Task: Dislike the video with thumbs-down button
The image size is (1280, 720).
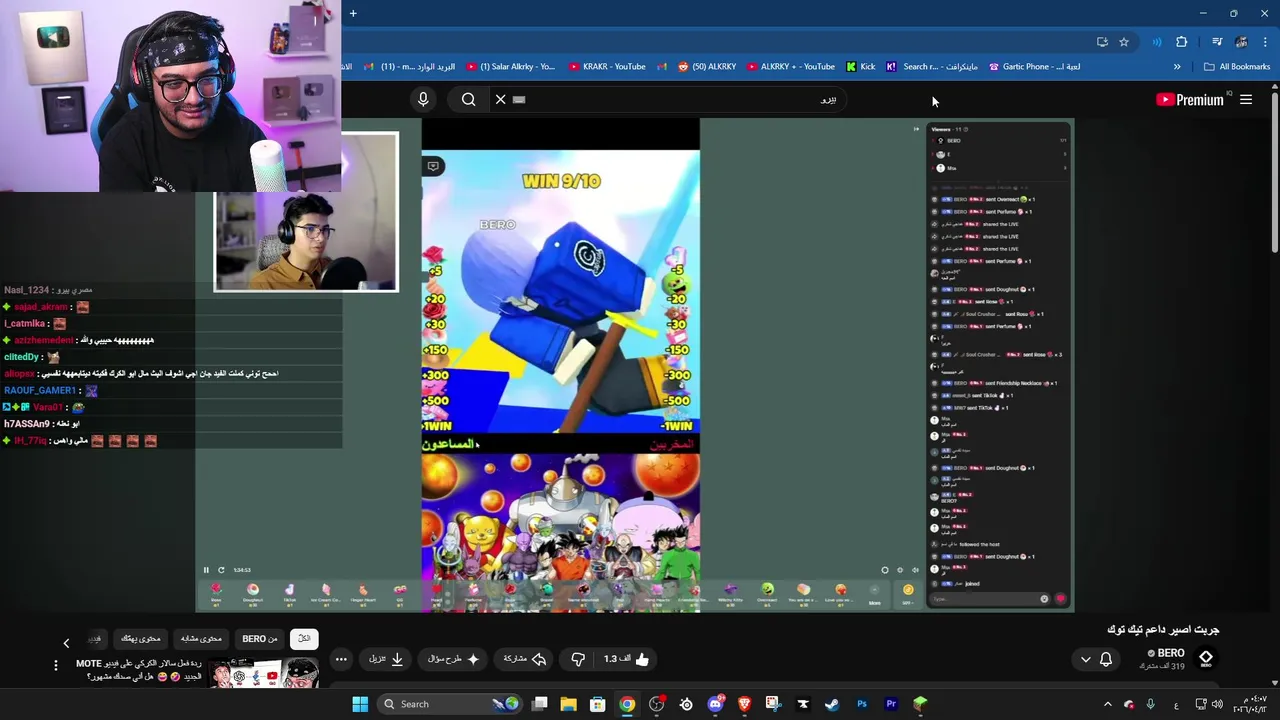Action: [578, 659]
